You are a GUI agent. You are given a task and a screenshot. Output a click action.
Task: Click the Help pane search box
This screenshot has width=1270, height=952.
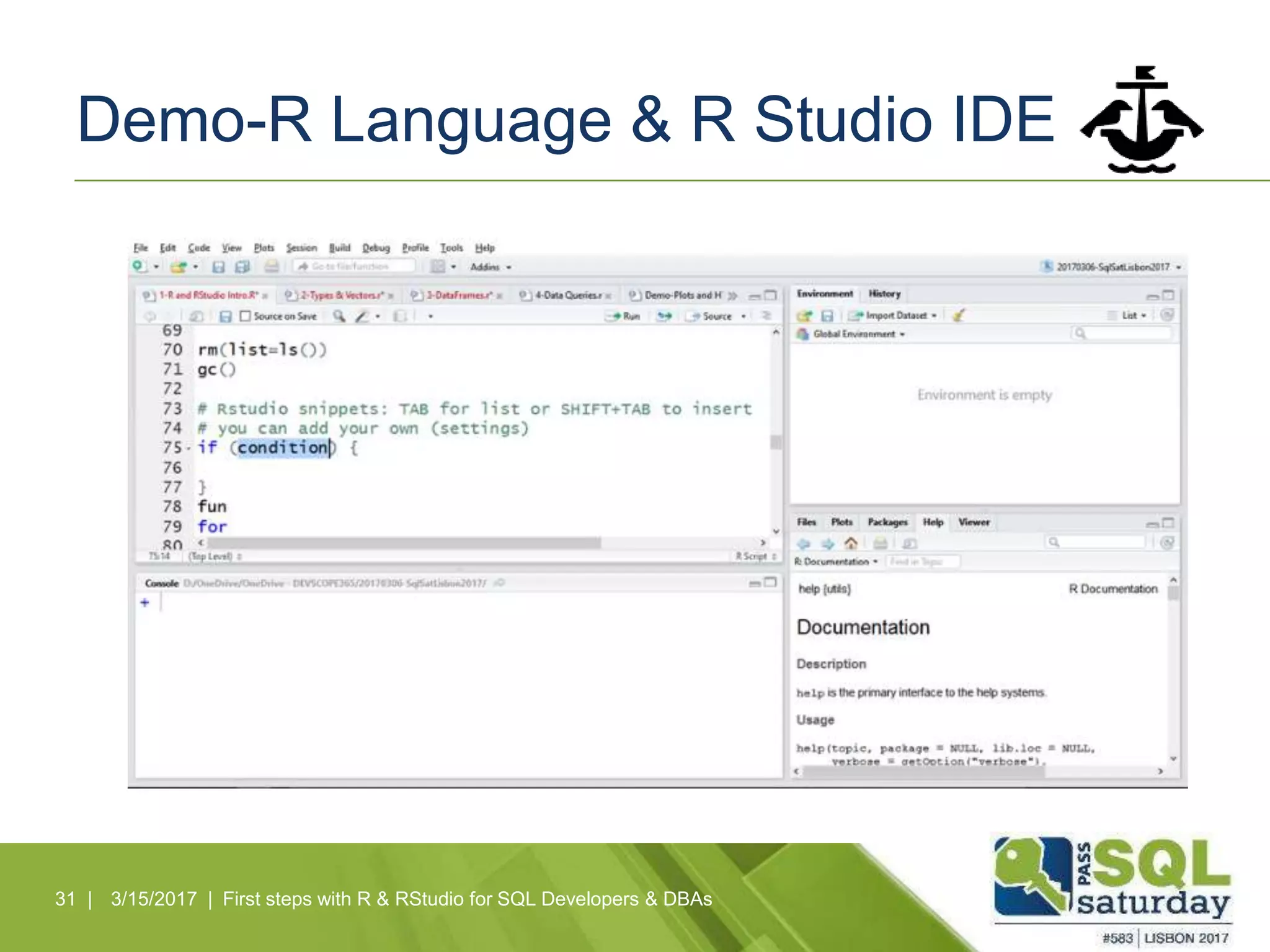(x=1095, y=543)
